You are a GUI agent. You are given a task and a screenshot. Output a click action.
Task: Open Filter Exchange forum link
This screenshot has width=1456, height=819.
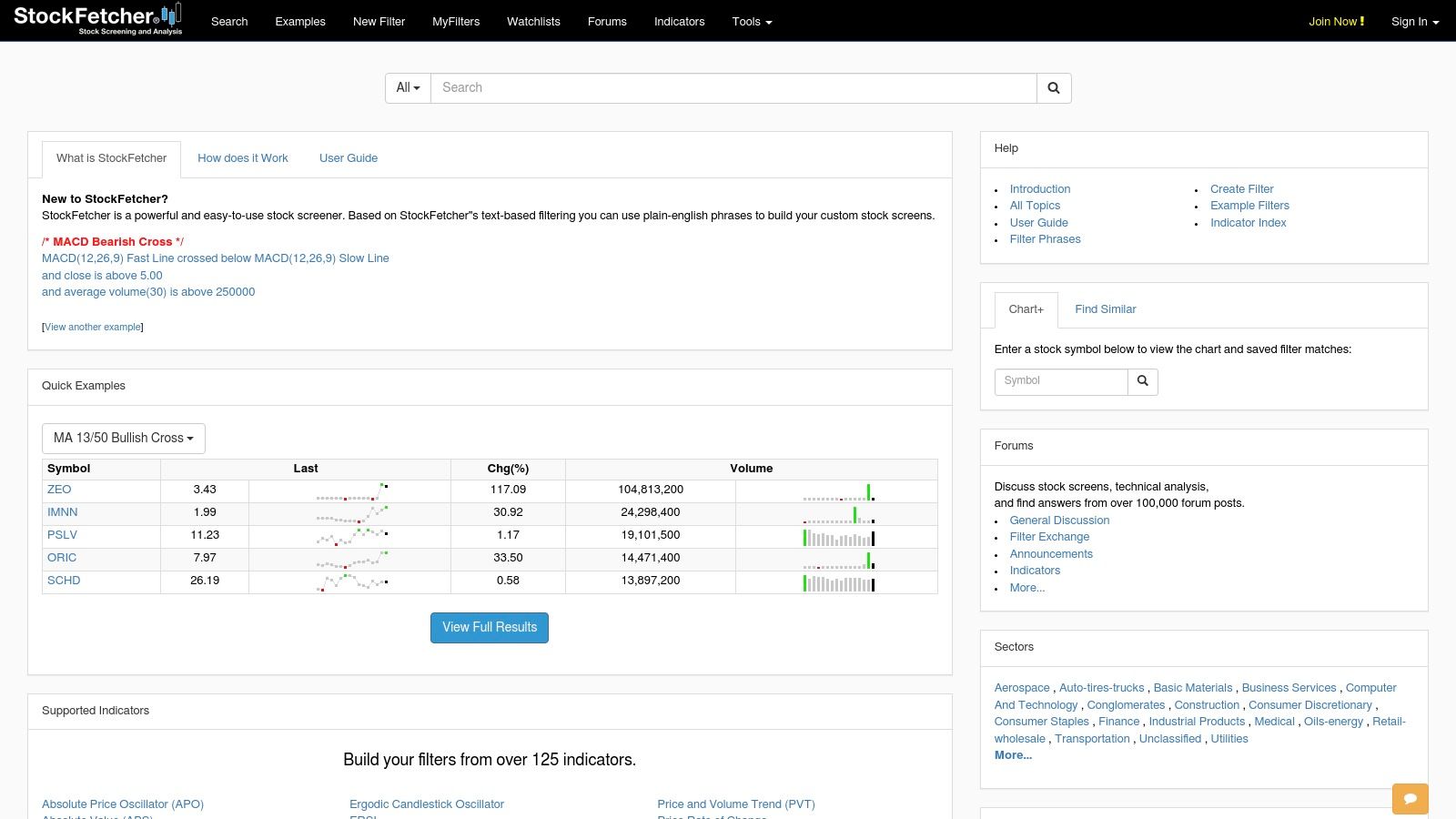[x=1049, y=537]
